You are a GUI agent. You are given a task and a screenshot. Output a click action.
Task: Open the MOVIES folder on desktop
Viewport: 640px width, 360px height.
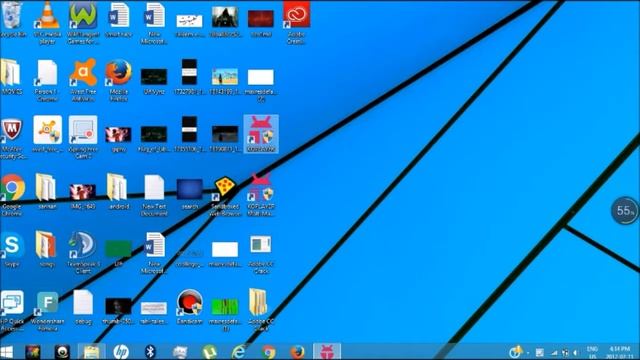click(11, 77)
